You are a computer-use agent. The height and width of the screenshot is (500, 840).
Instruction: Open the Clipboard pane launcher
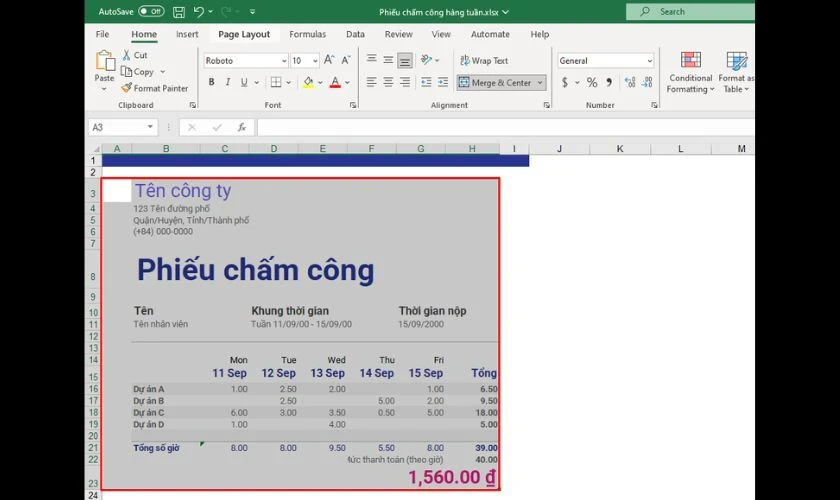point(193,105)
